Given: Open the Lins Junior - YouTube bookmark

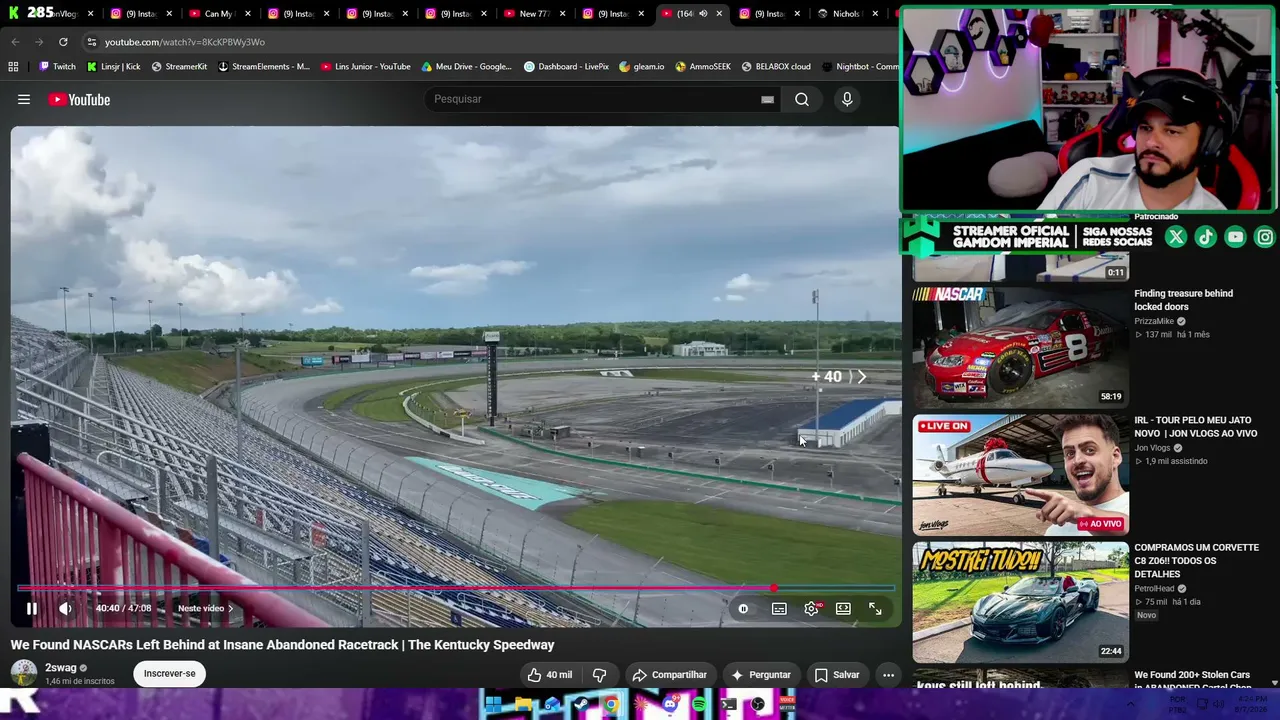Looking at the screenshot, I should [x=365, y=67].
